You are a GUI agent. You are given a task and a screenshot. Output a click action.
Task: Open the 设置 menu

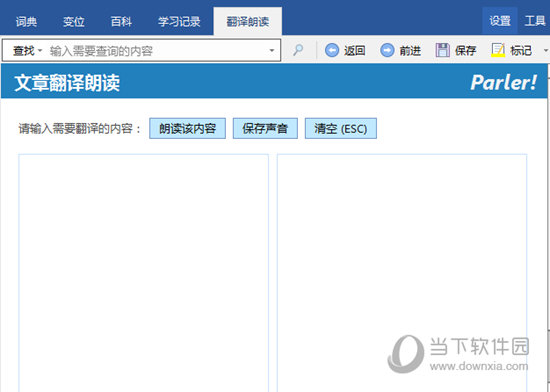pyautogui.click(x=500, y=21)
